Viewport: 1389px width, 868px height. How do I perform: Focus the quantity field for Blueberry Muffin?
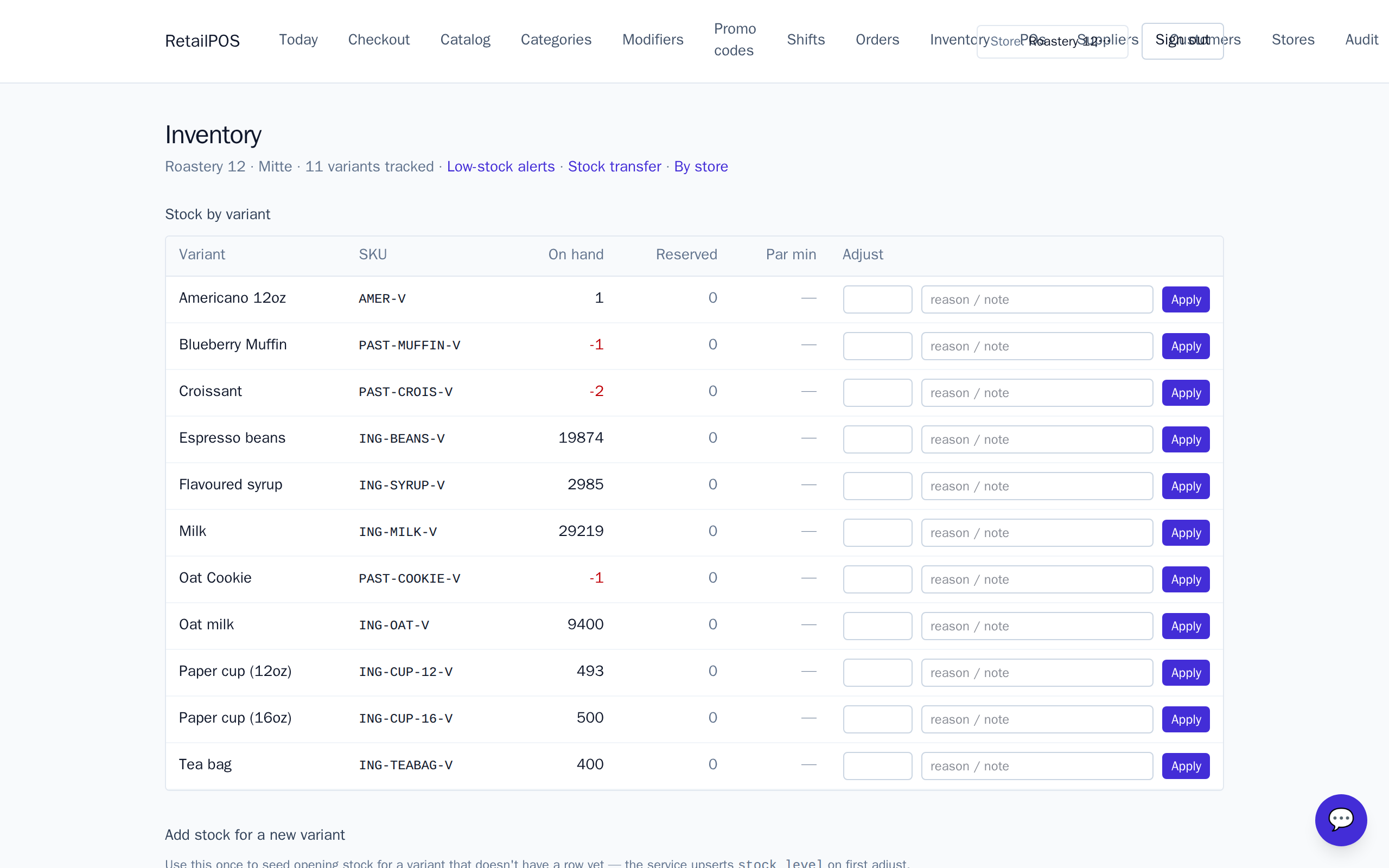click(x=877, y=346)
